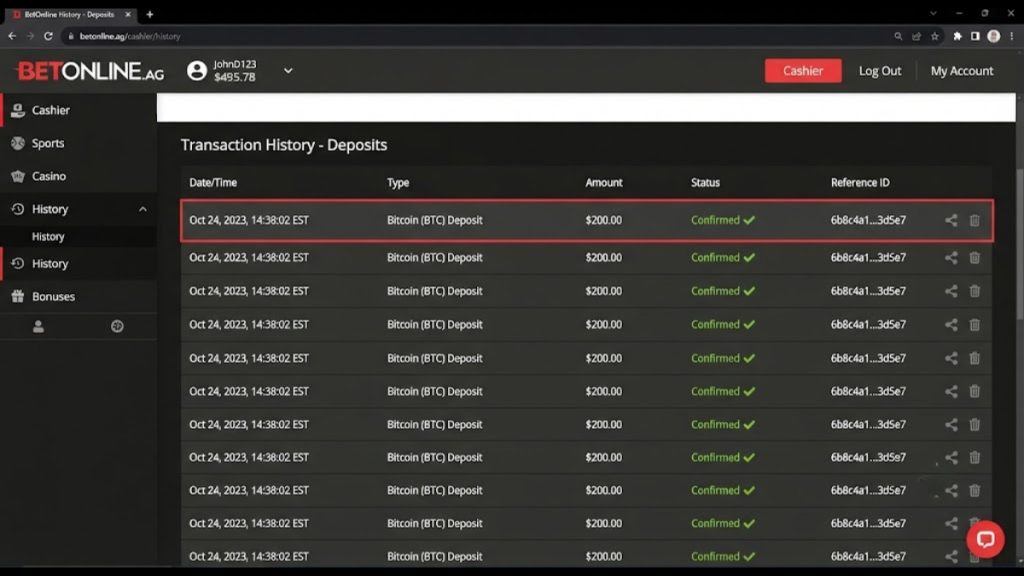Image resolution: width=1024 pixels, height=576 pixels.
Task: Reload the page with the refresh icon
Action: [48, 37]
